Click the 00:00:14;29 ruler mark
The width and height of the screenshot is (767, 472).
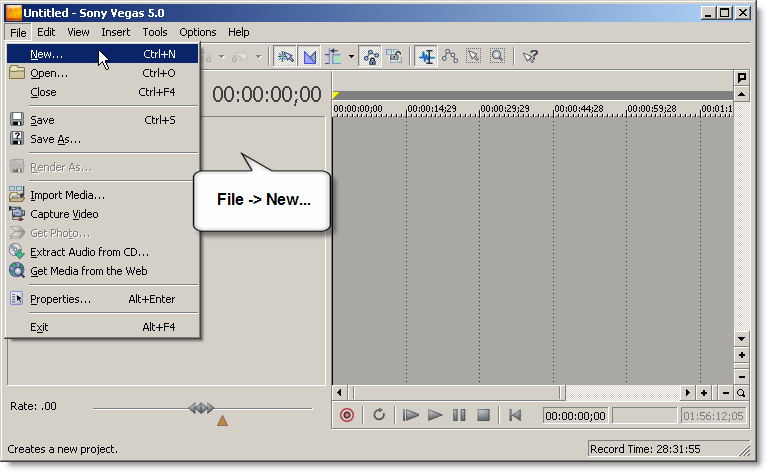[431, 109]
